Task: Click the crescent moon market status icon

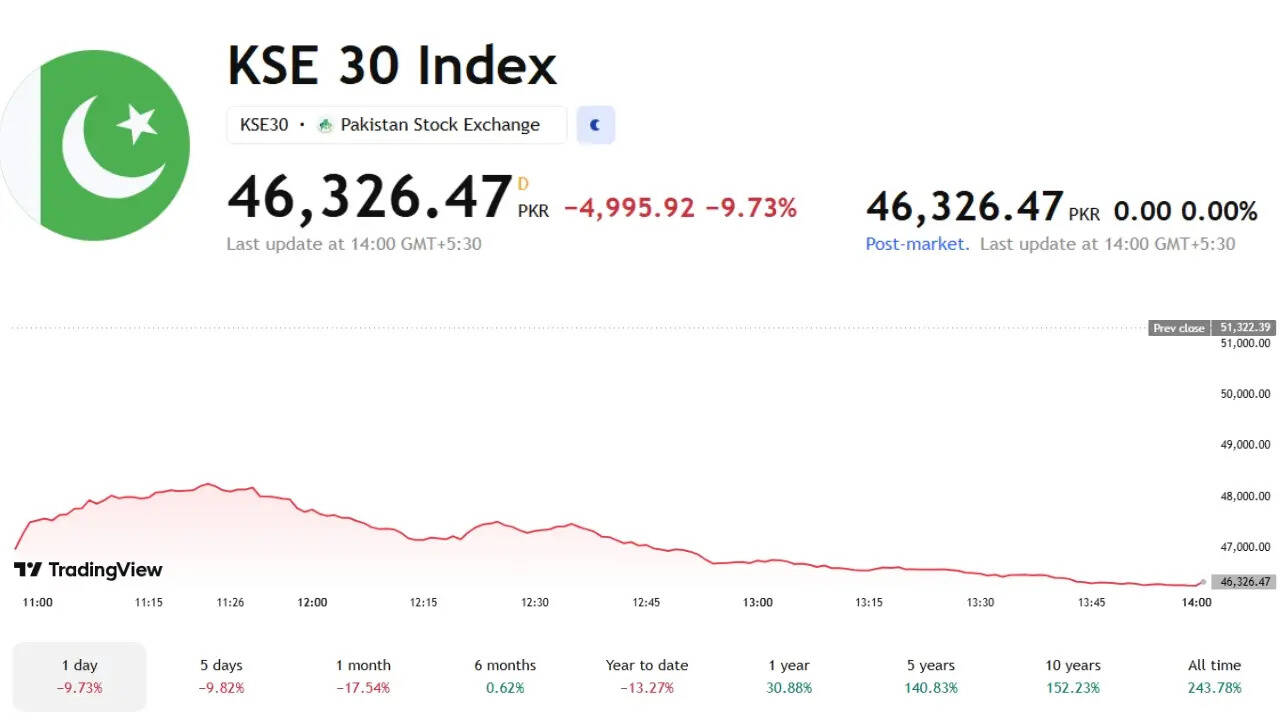Action: pyautogui.click(x=596, y=125)
